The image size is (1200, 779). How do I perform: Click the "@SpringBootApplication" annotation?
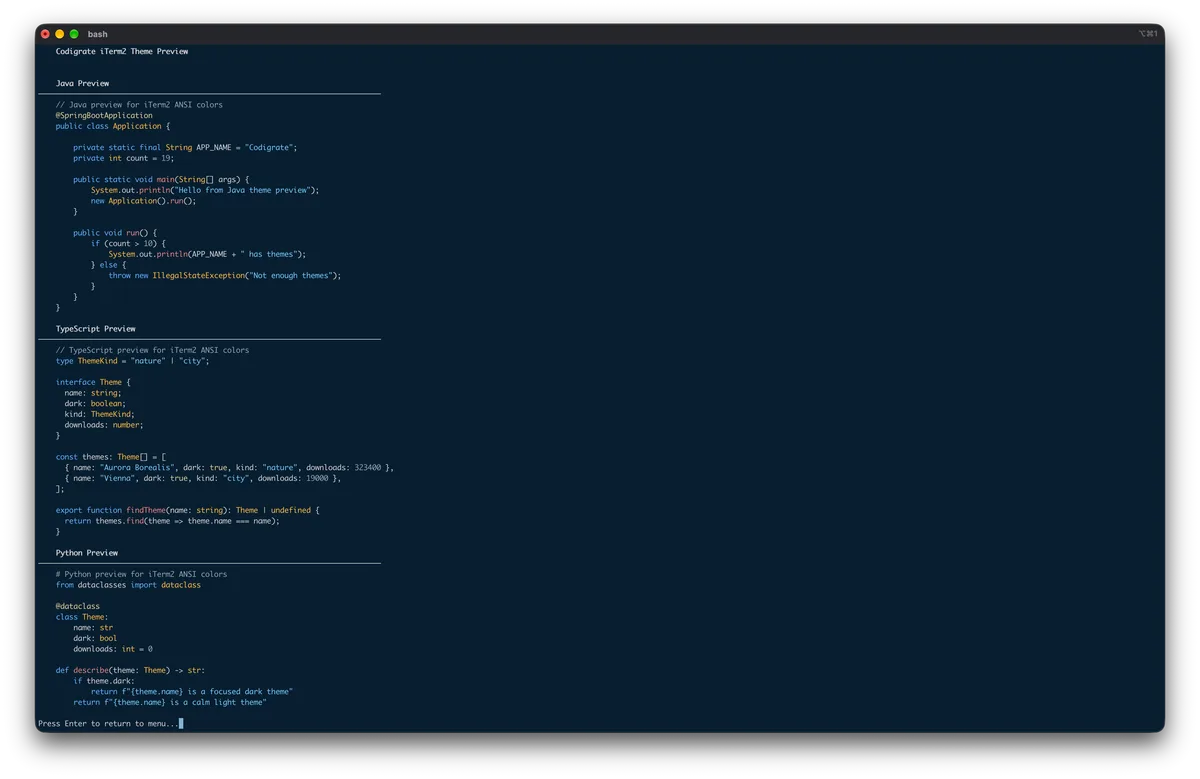[x=104, y=115]
